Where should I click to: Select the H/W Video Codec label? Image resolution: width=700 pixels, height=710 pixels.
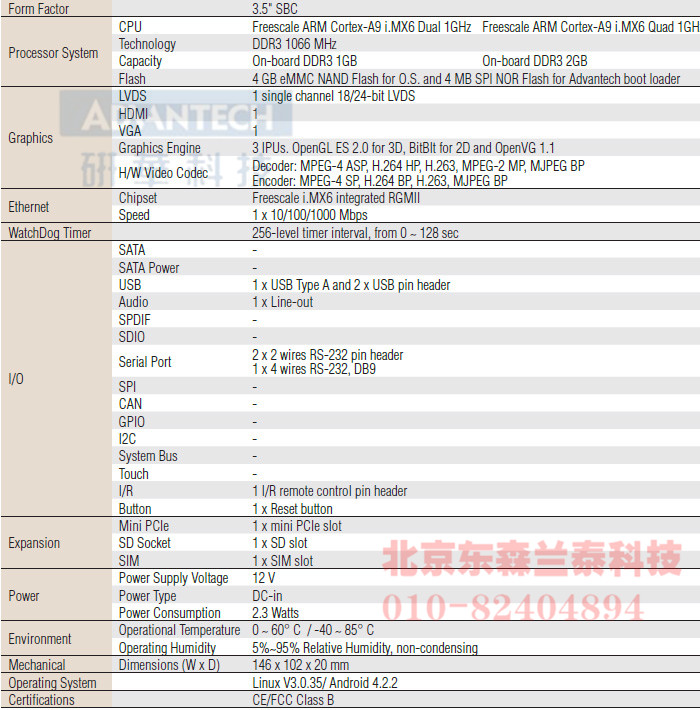click(163, 173)
